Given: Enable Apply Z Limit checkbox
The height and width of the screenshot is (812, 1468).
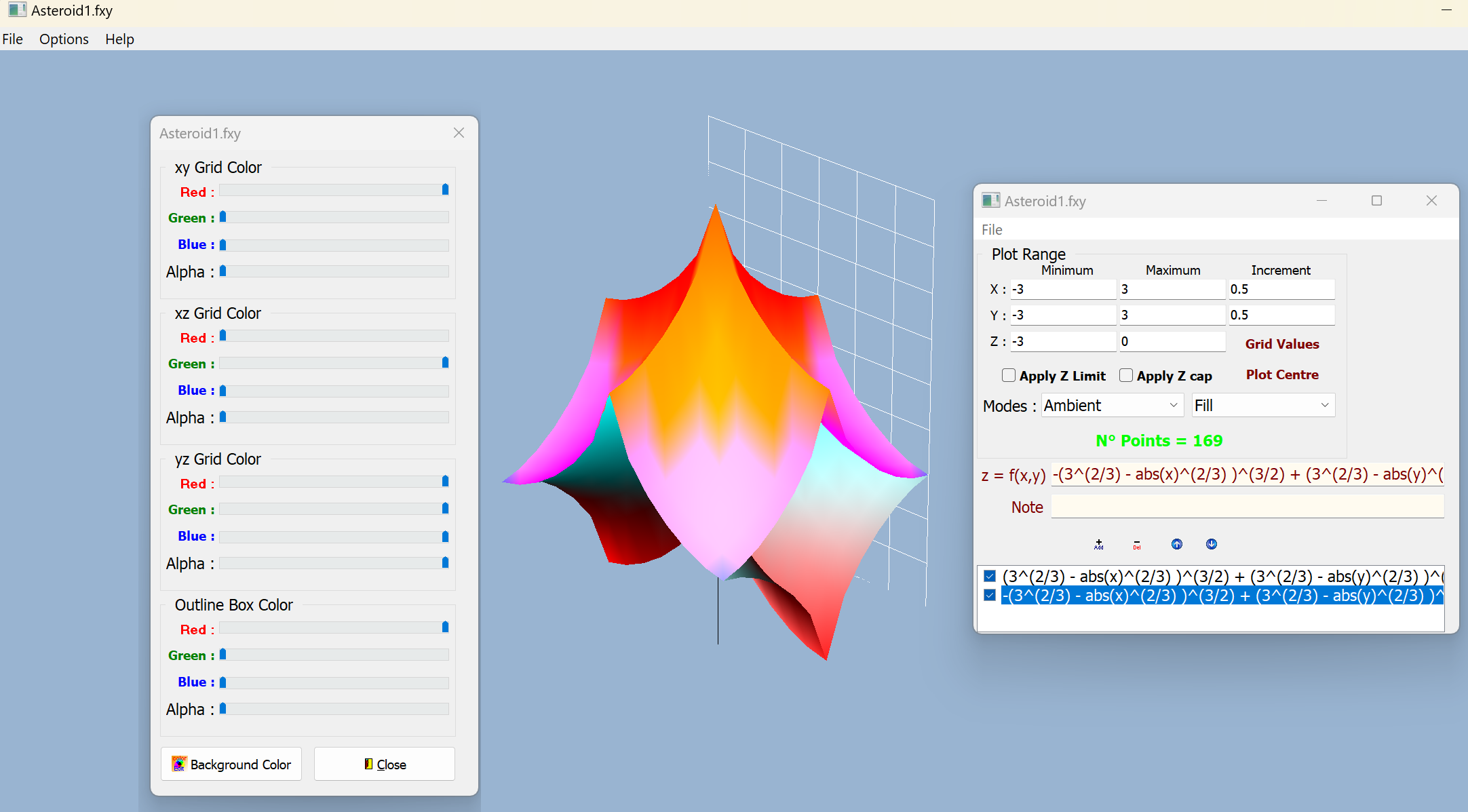Looking at the screenshot, I should 1009,375.
